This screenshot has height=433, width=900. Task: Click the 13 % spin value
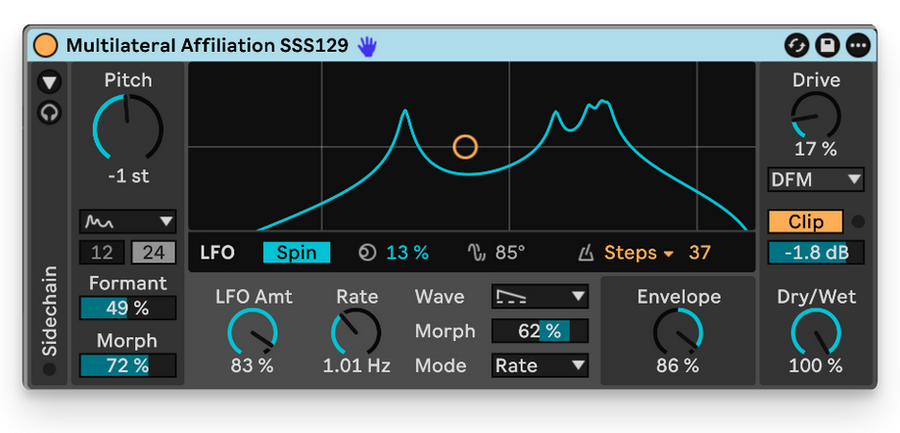[x=408, y=253]
